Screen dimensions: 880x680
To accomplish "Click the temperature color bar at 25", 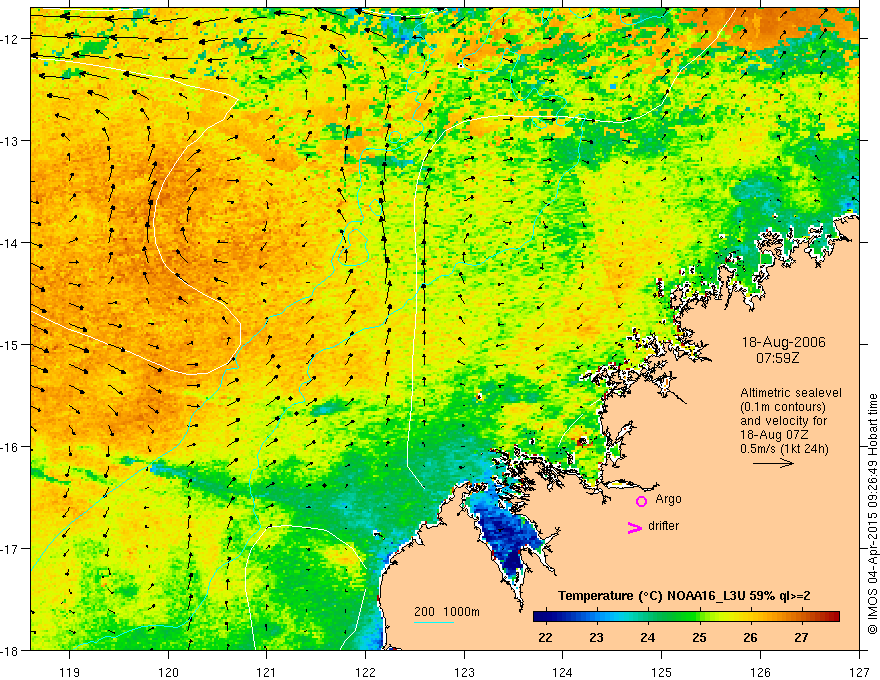I will [x=699, y=617].
